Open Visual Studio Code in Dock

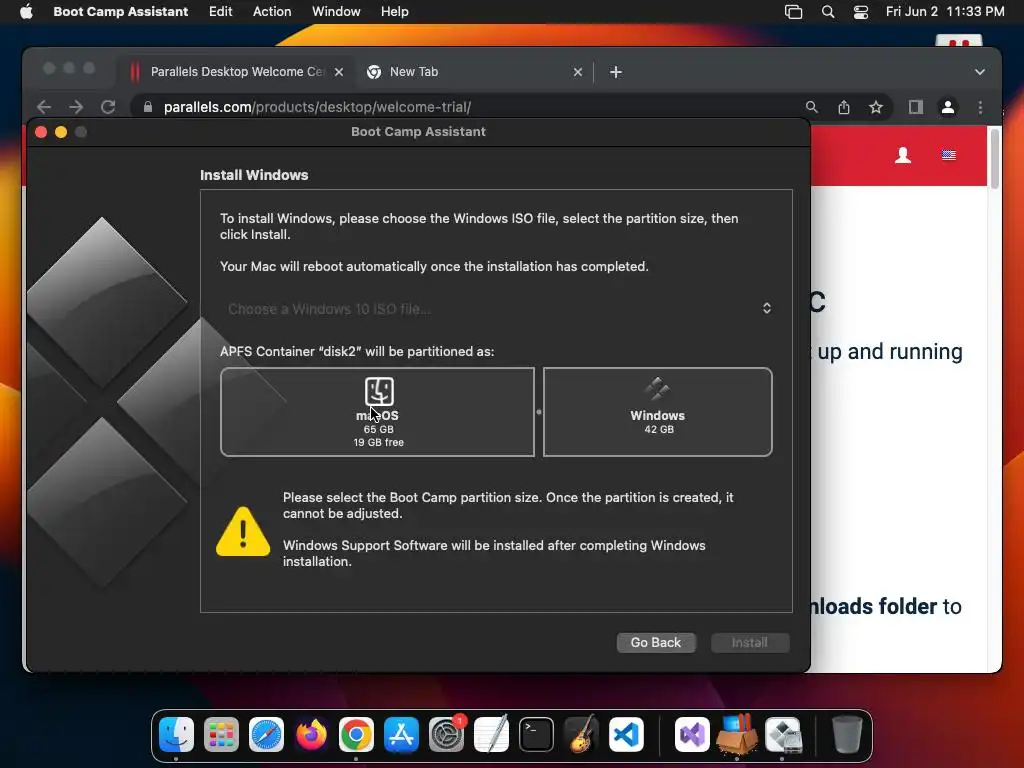626,735
